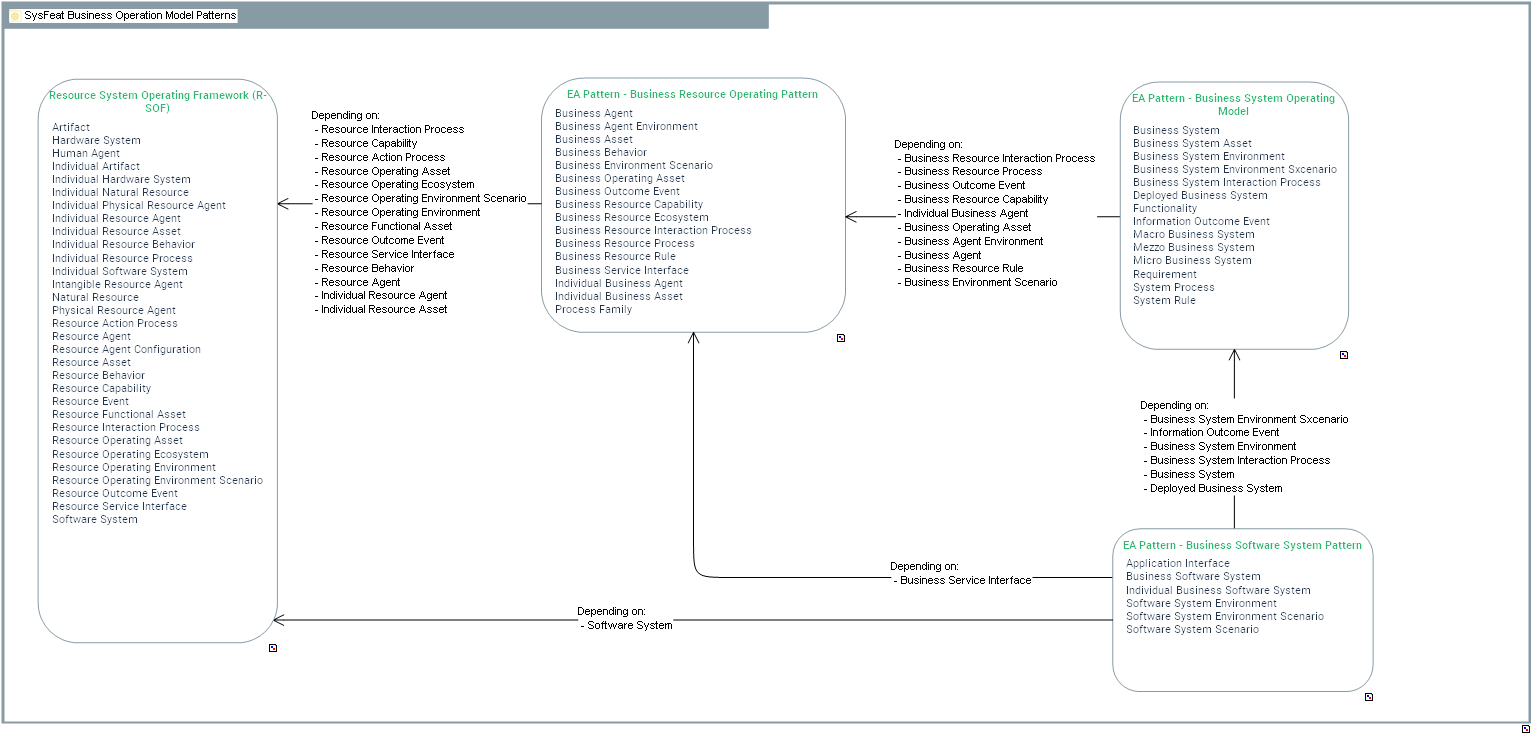Click 'Resource Interaction Process' in the left dependency list

click(392, 129)
